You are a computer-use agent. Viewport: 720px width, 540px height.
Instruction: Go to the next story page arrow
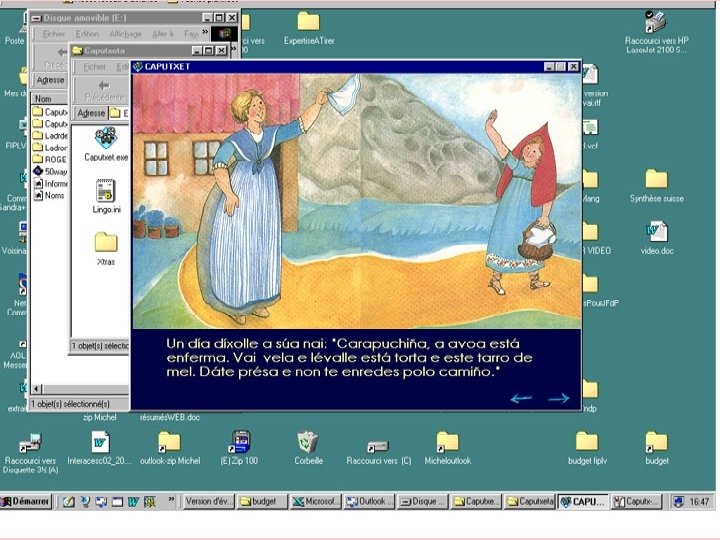(x=558, y=398)
